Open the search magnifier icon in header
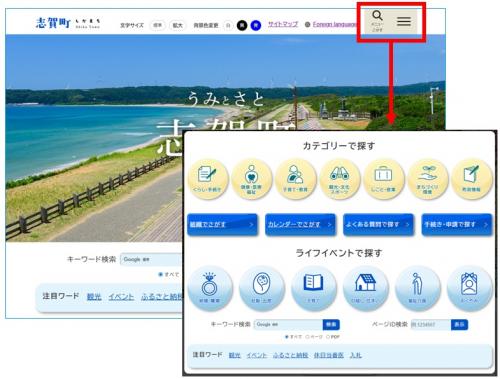Screen dimensions: 500x379 click(377, 16)
